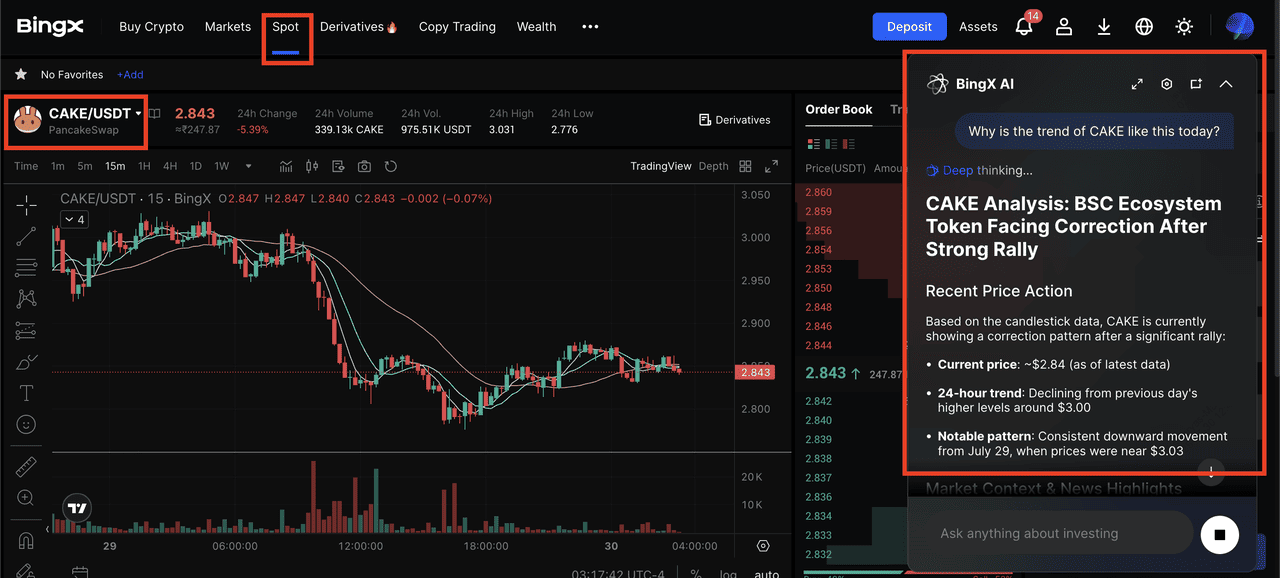1280x578 pixels.
Task: Select the 15m timeframe
Action: 115,166
